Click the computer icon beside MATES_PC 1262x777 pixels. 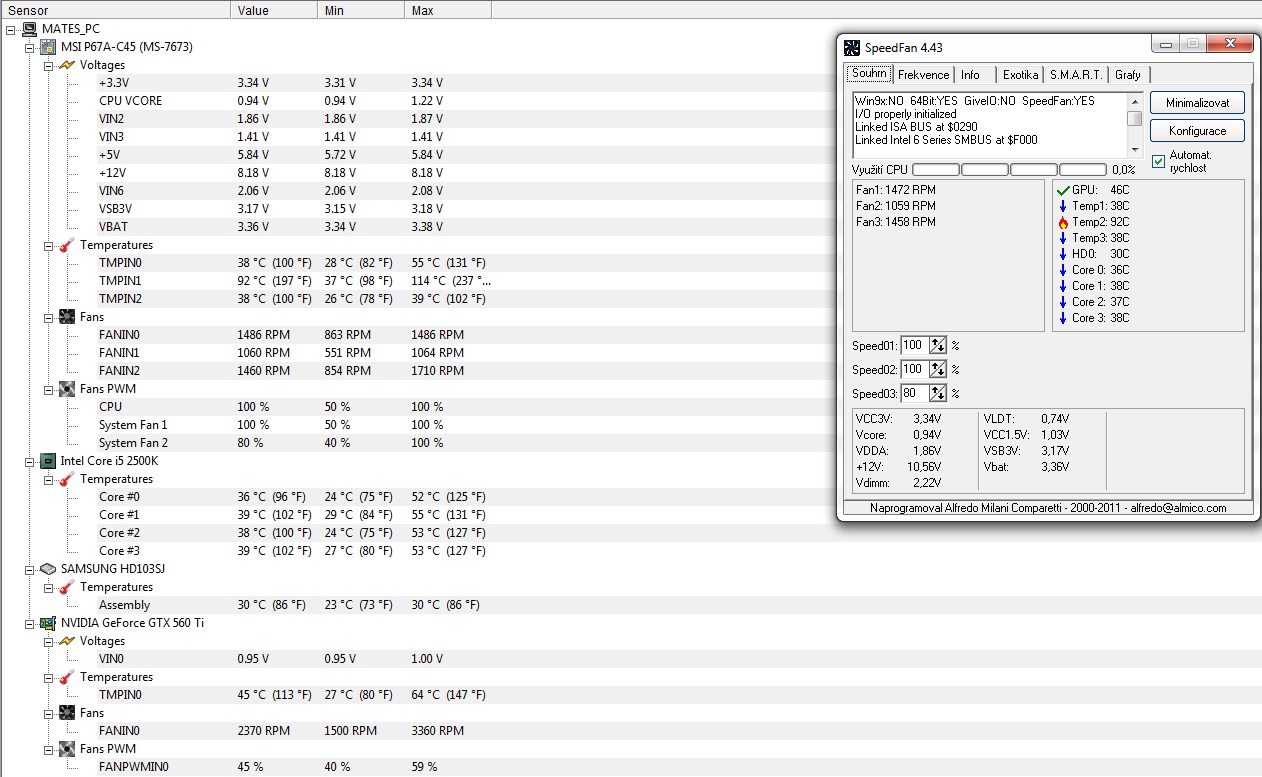[x=29, y=29]
